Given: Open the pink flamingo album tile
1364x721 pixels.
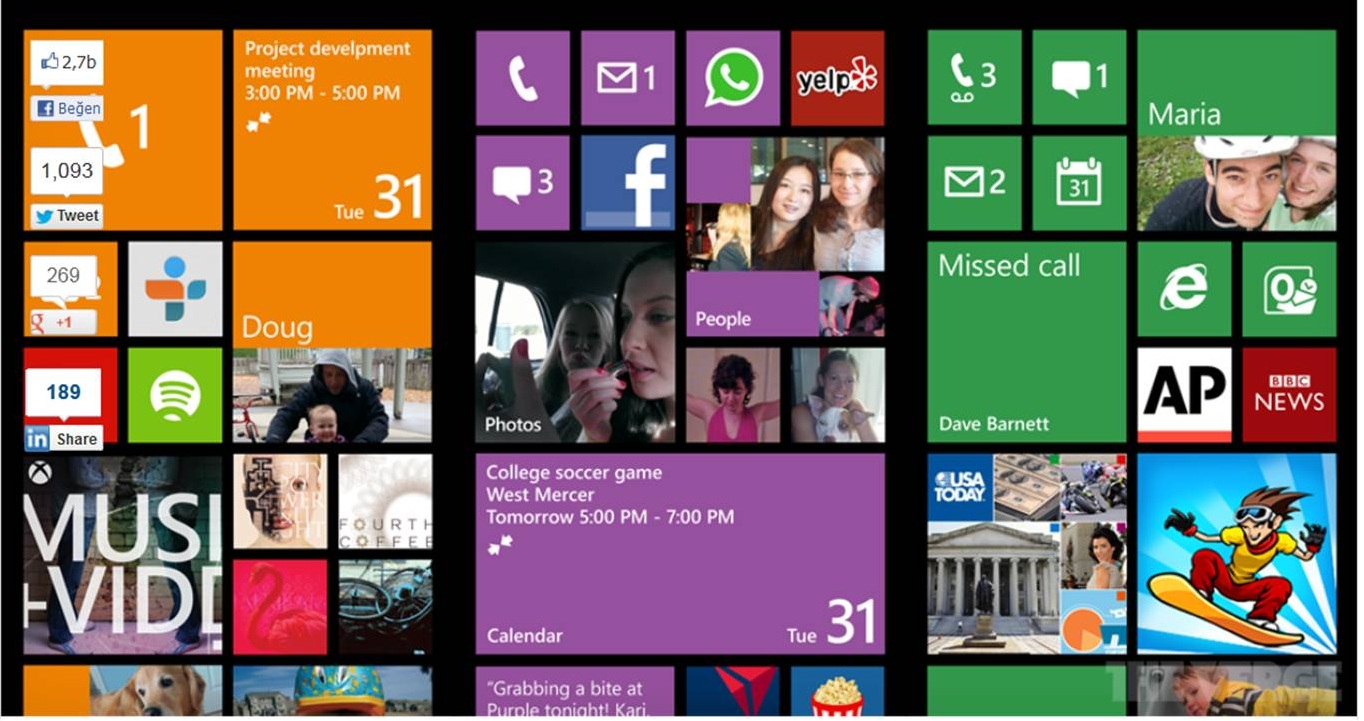Looking at the screenshot, I should tap(280, 607).
